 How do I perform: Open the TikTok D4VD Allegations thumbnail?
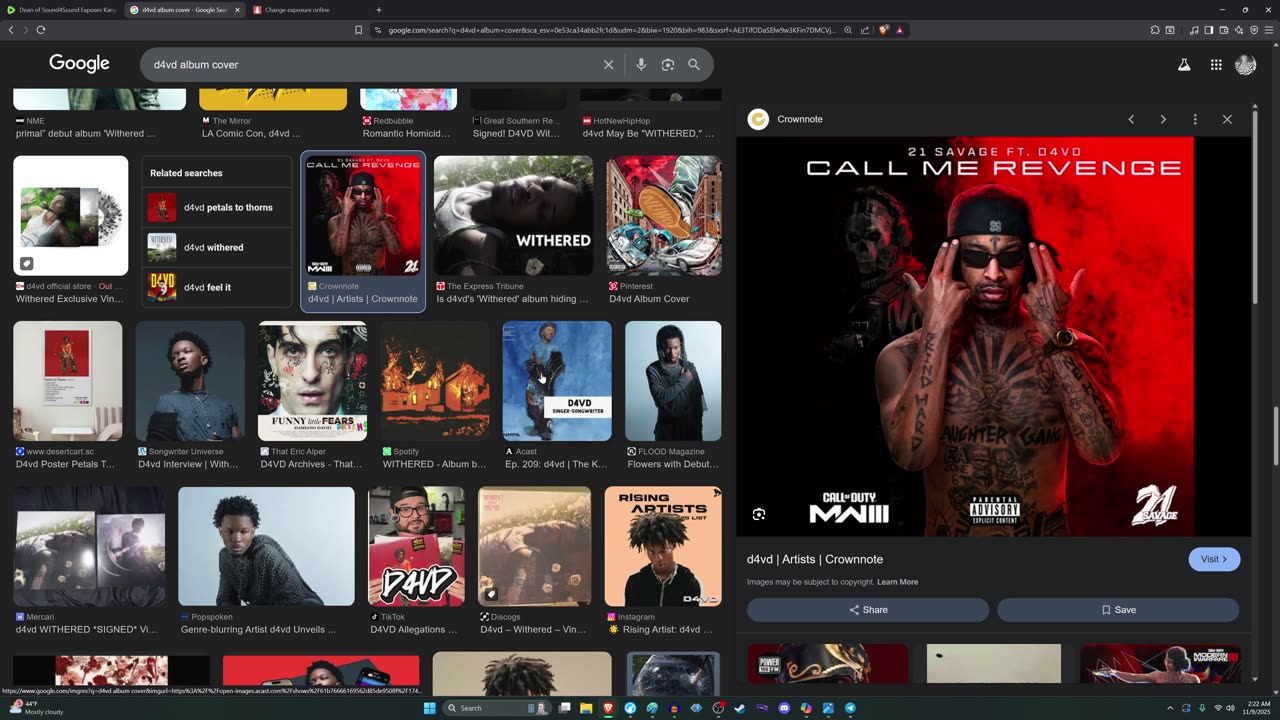(x=416, y=546)
